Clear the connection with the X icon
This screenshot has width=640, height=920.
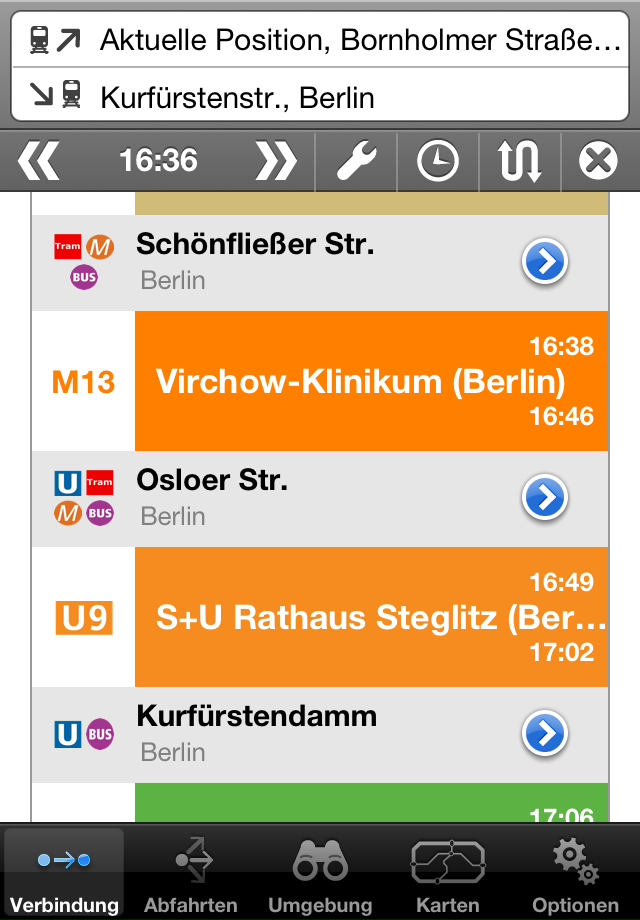[x=598, y=161]
